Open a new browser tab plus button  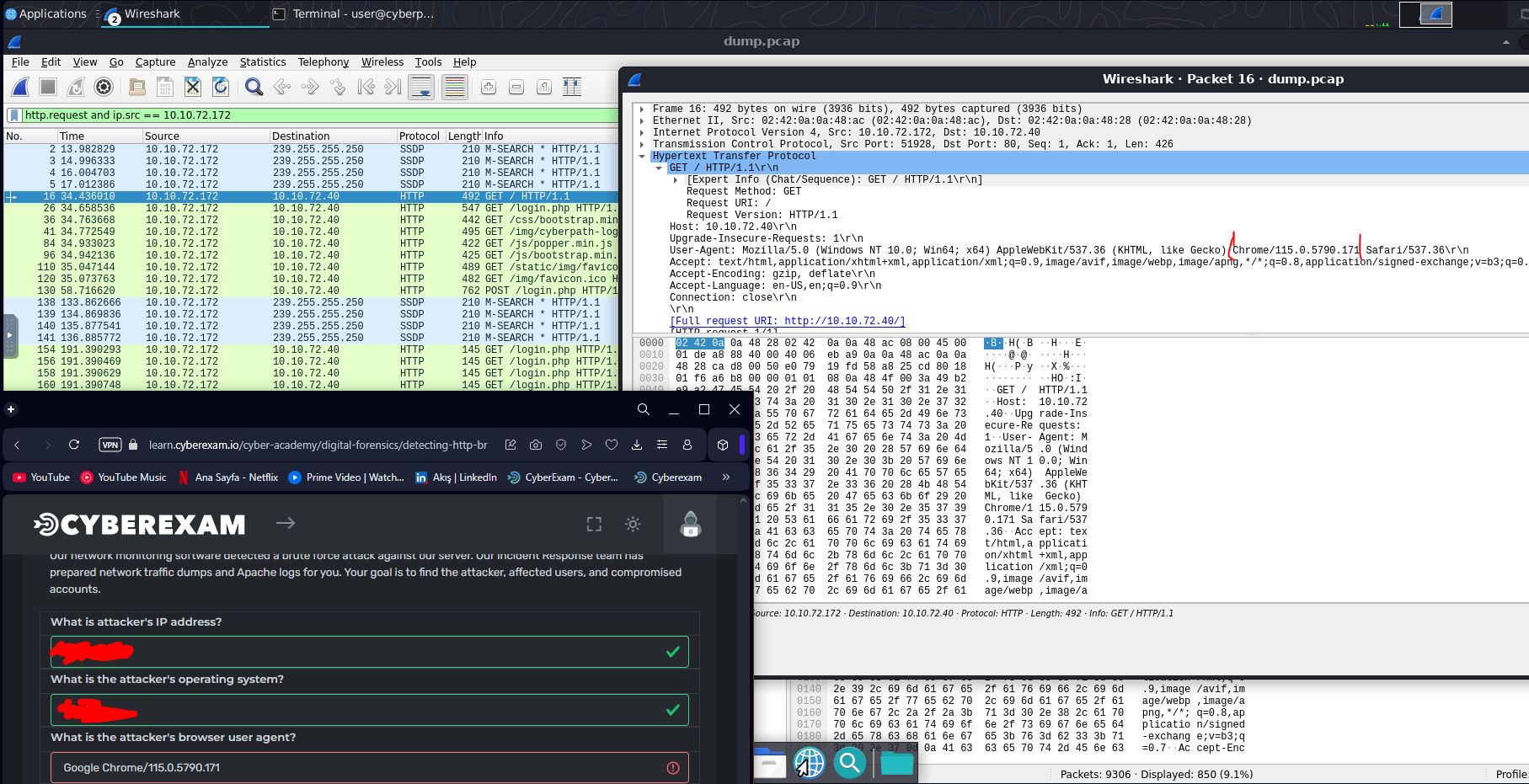[11, 409]
